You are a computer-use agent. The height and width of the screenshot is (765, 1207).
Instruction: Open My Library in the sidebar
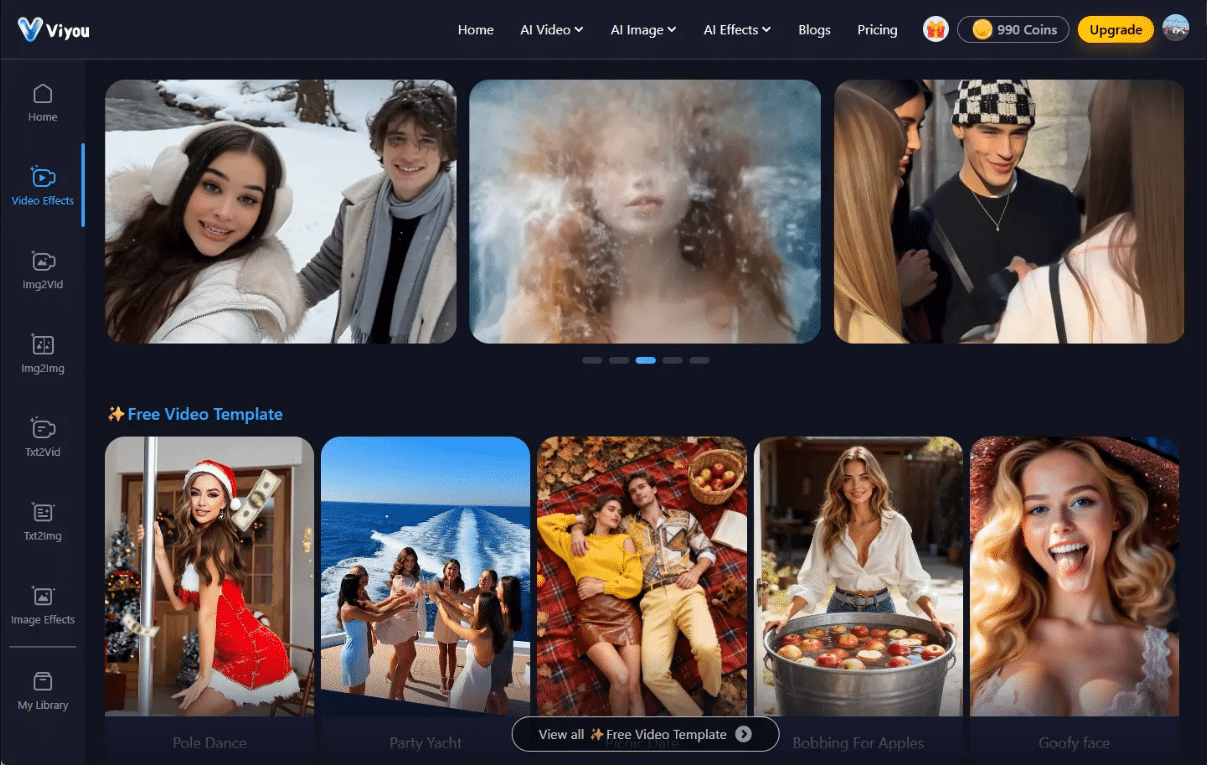43,682
